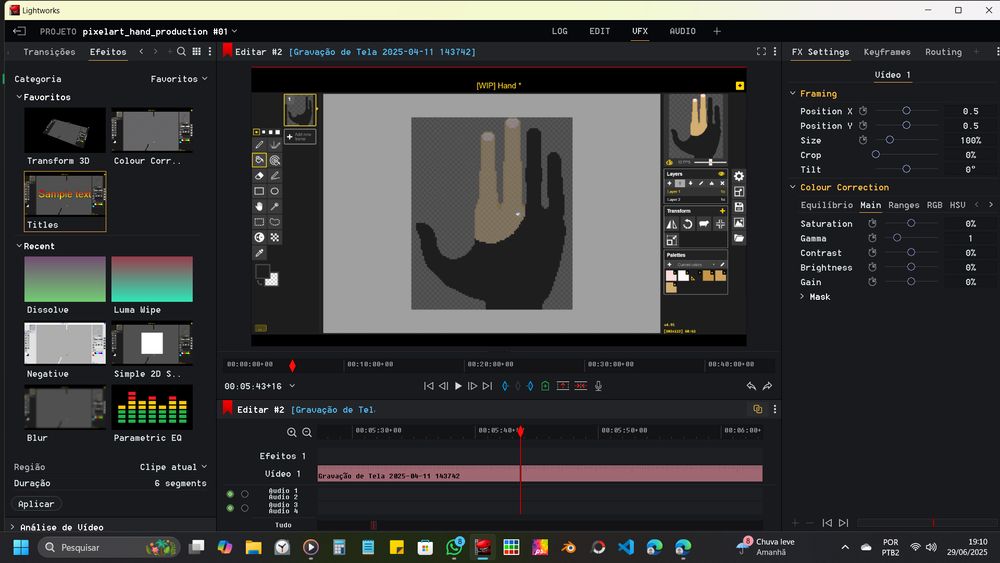The height and width of the screenshot is (563, 1000).
Task: Click the Aplicar button
Action: [36, 504]
